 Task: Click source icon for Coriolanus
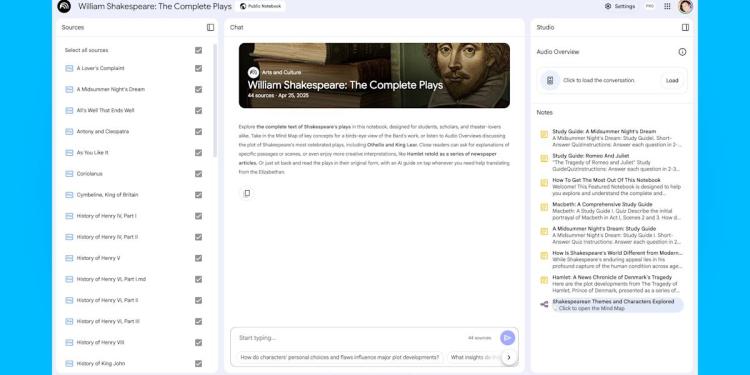pos(69,174)
